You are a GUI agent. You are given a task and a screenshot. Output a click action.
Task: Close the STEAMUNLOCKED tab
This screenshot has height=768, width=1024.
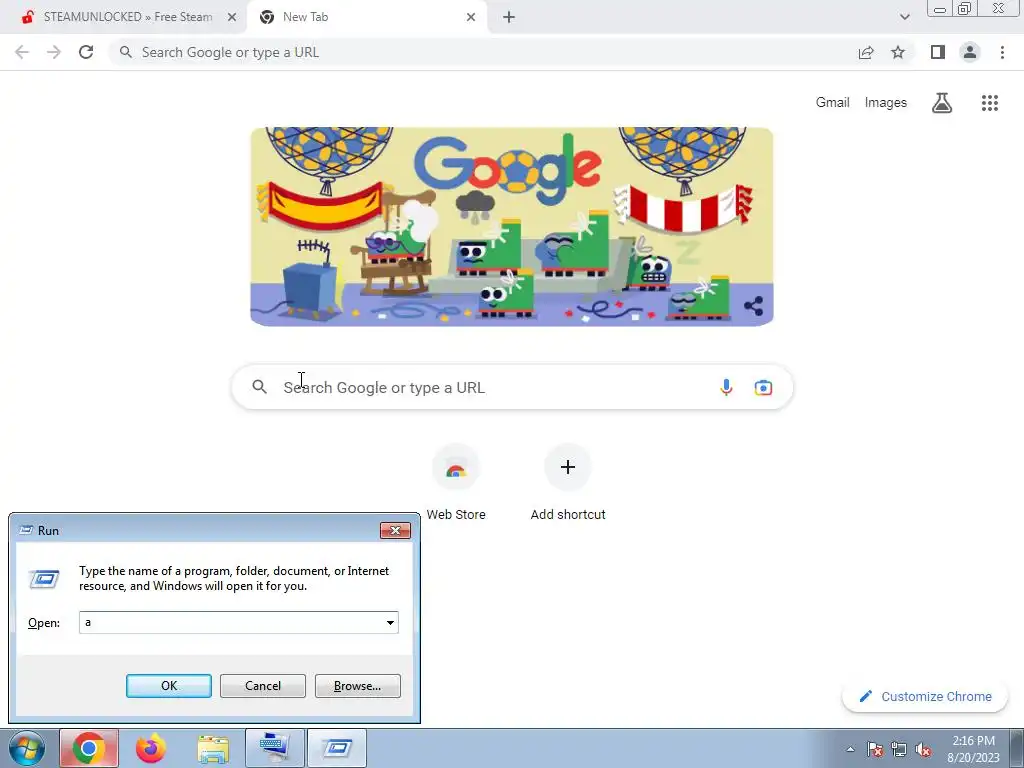click(x=232, y=17)
